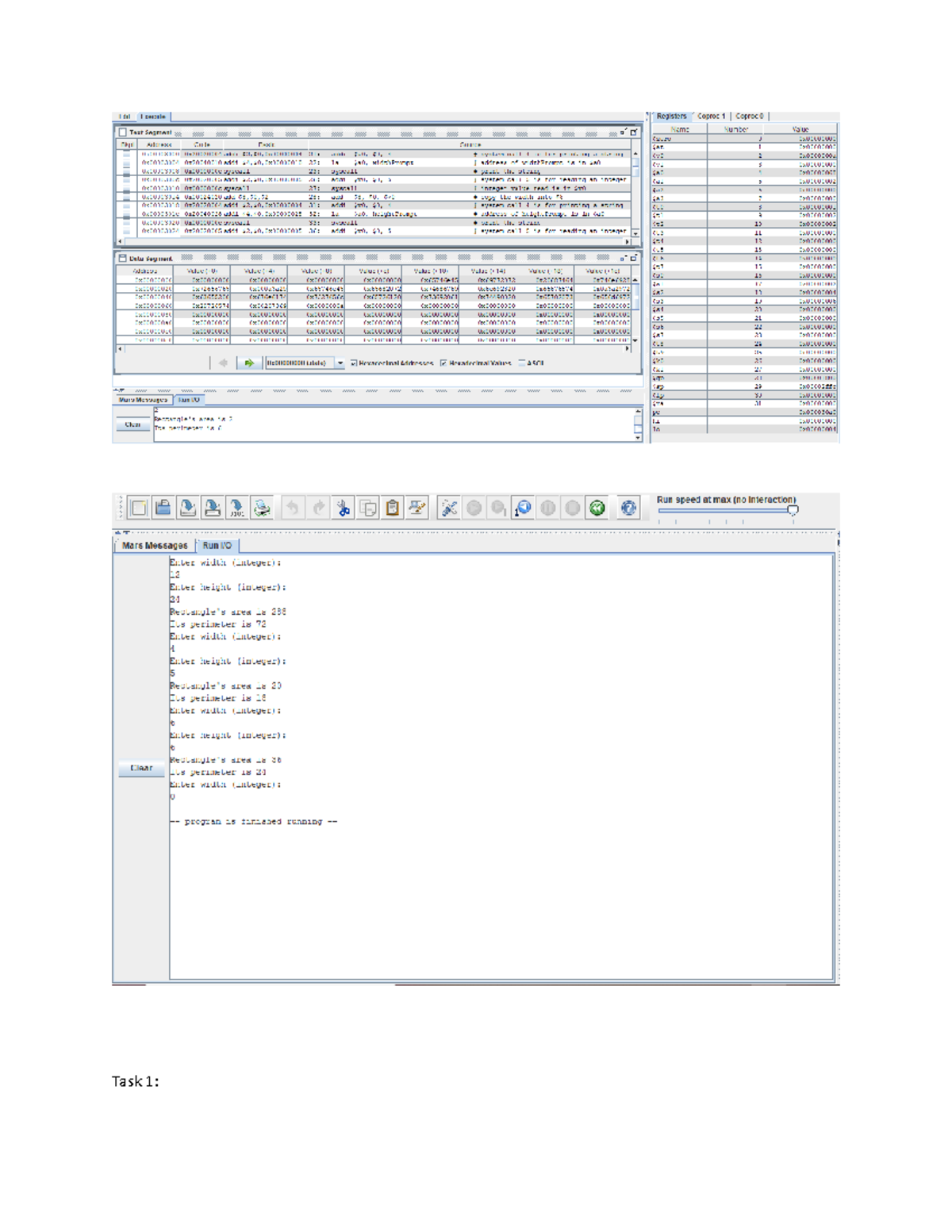Click the Run program green arrow icon
The width and height of the screenshot is (952, 1232).
(x=474, y=509)
